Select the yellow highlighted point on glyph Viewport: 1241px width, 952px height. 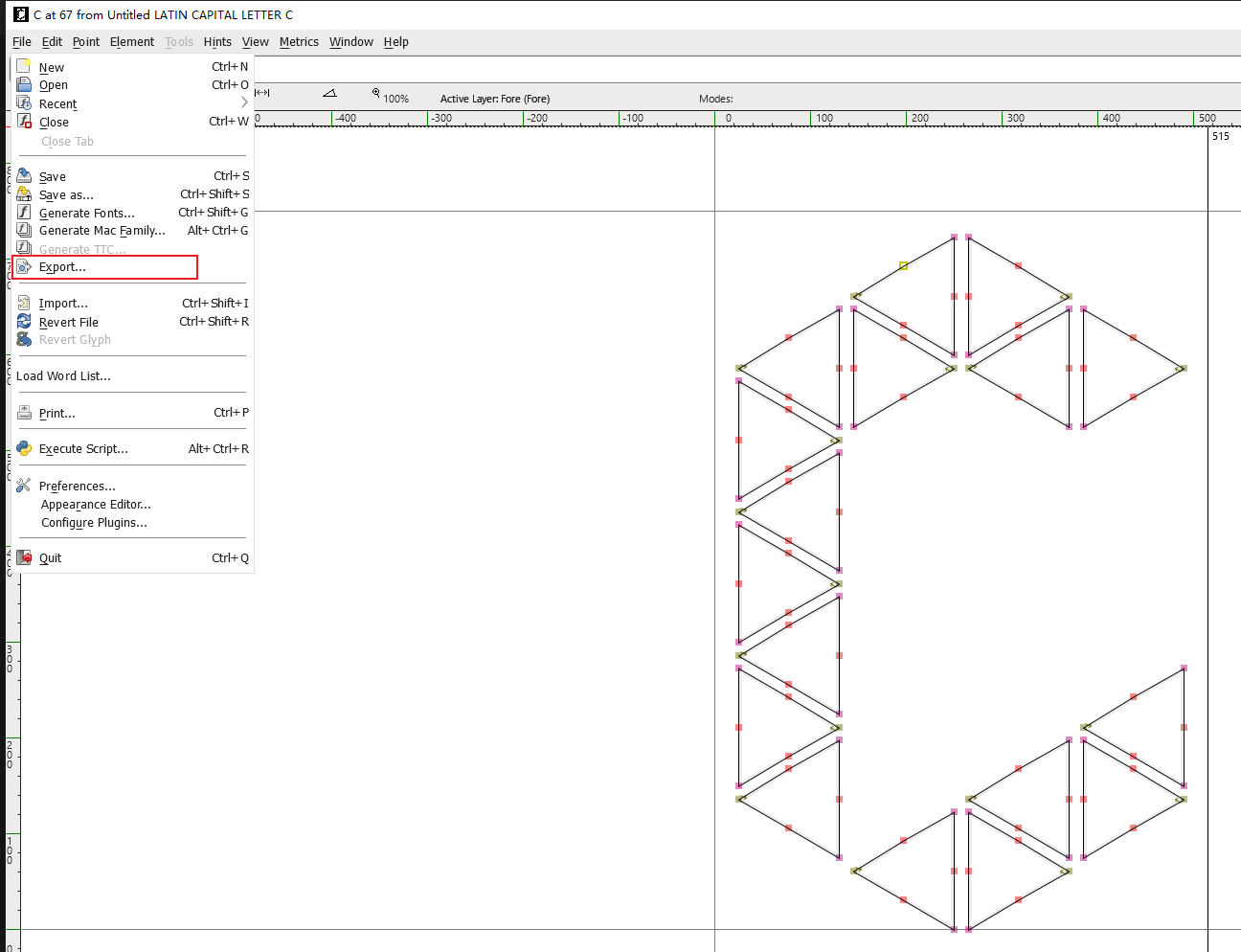[x=903, y=265]
